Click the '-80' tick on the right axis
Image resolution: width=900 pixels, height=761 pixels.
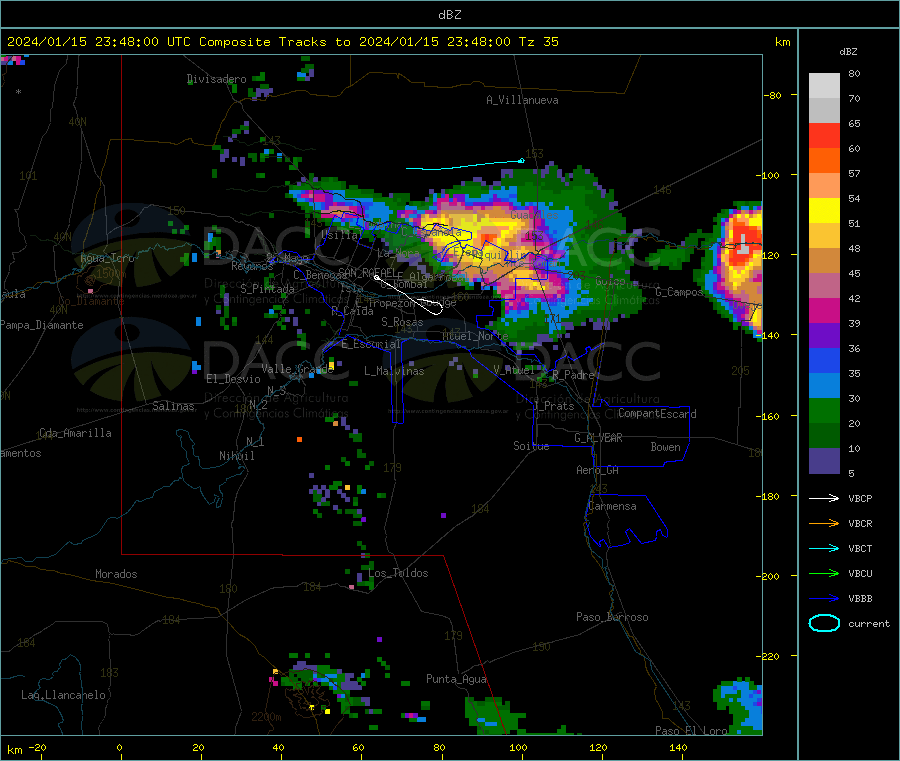pos(773,95)
